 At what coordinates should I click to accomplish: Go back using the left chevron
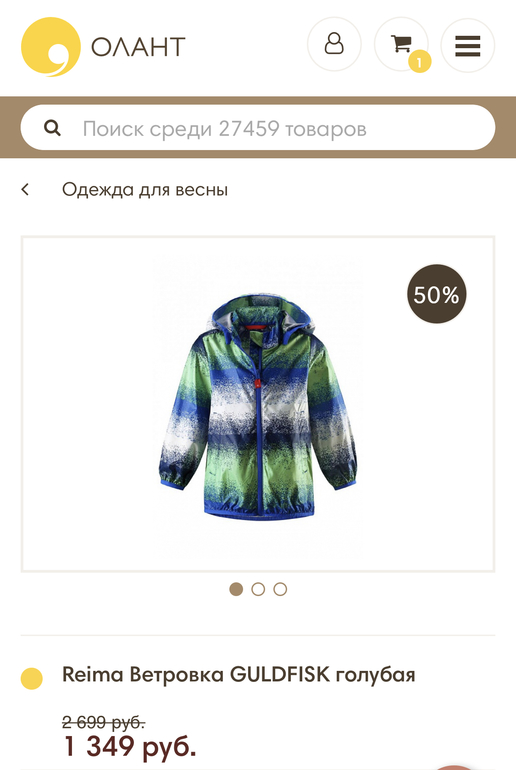26,190
